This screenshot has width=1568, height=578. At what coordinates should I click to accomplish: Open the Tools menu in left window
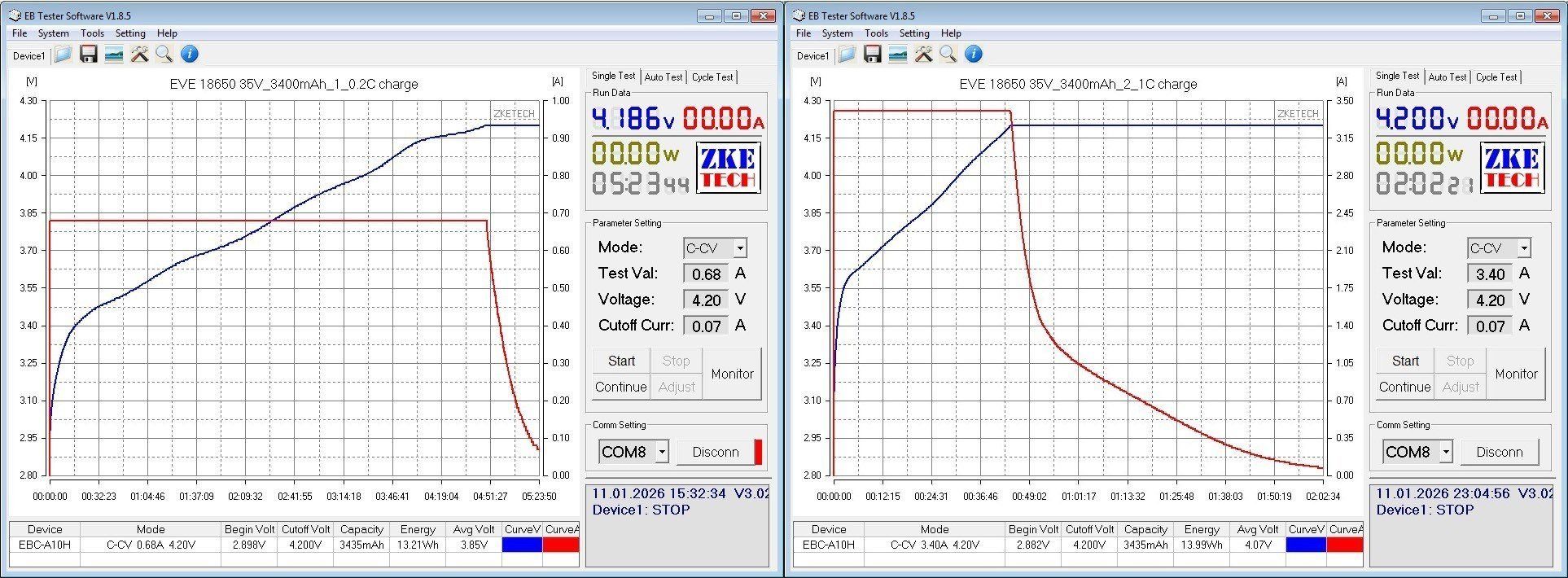(x=92, y=33)
